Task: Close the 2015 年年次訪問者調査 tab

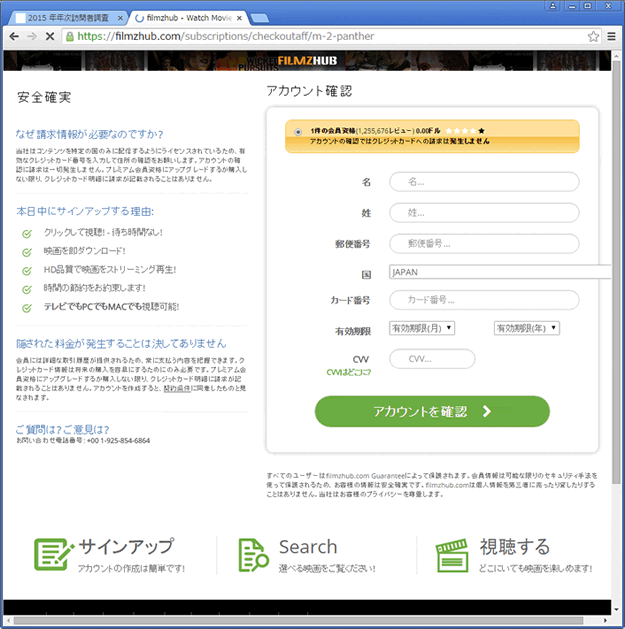Action: [120, 18]
